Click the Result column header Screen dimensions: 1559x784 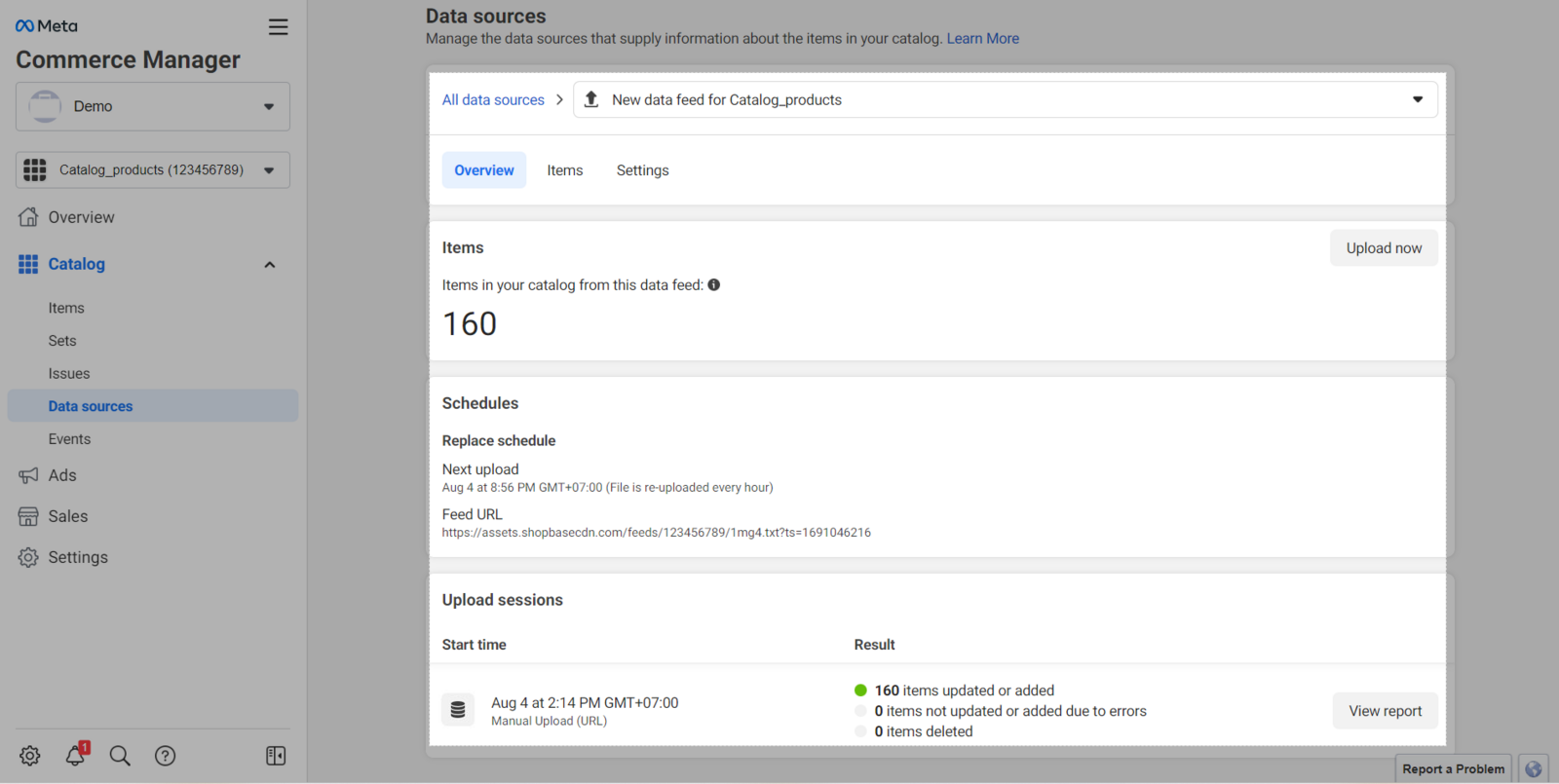coord(875,645)
